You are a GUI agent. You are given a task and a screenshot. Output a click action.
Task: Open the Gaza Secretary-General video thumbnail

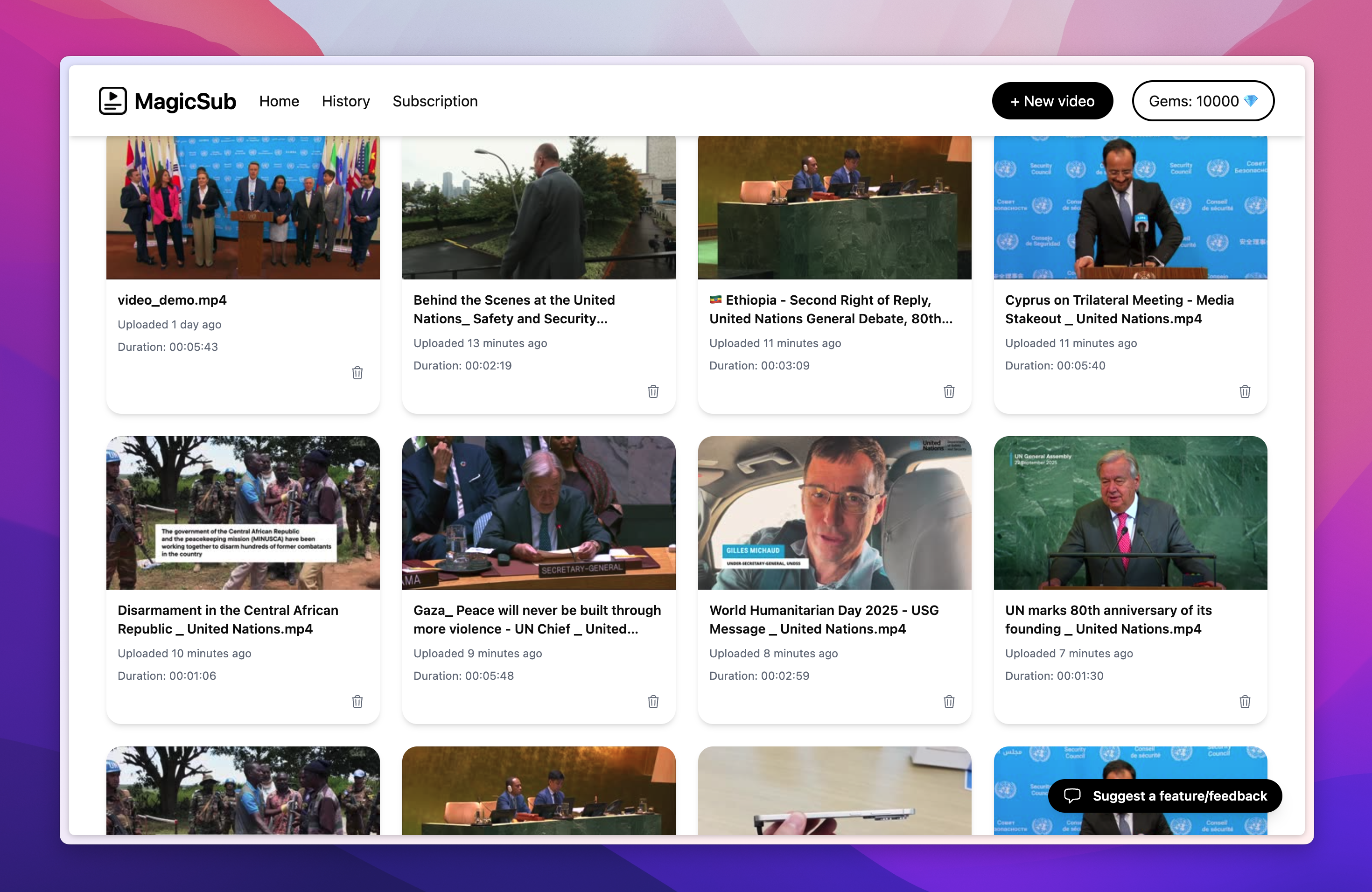pos(539,512)
